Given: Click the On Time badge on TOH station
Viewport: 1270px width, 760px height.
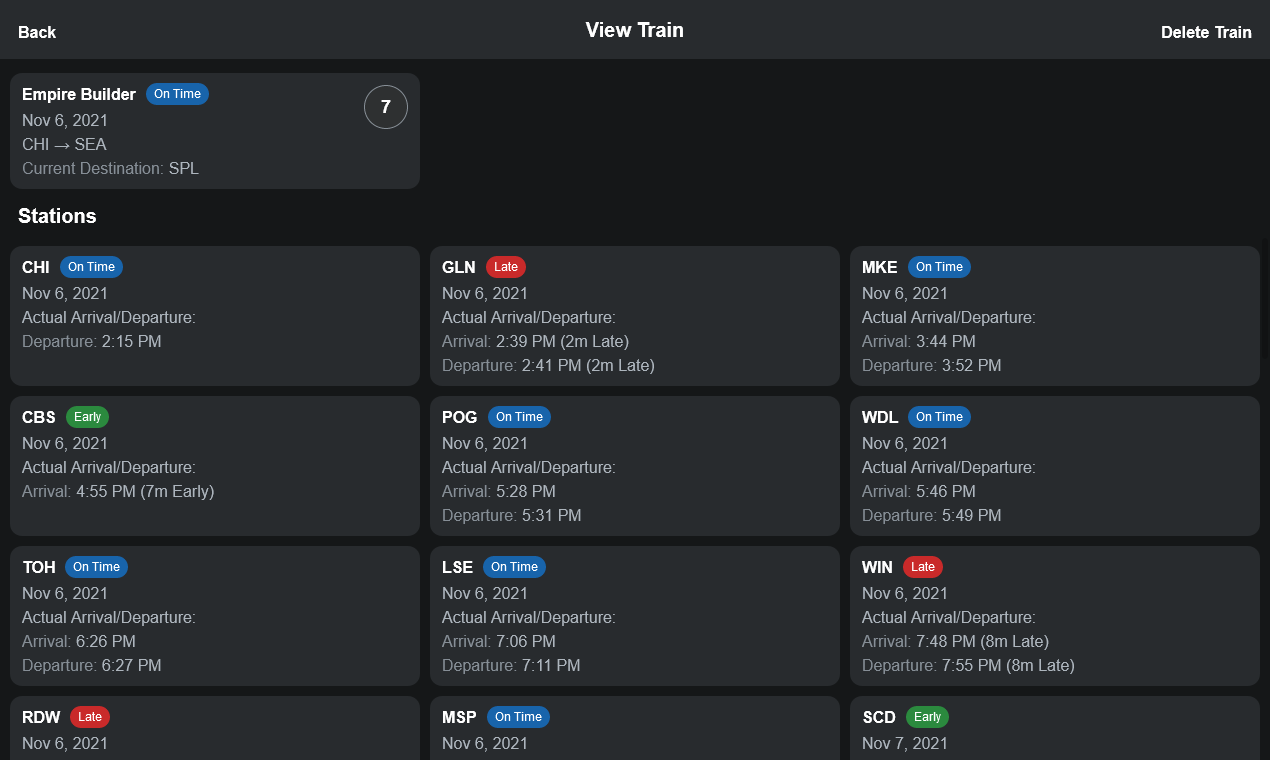Looking at the screenshot, I should [96, 566].
